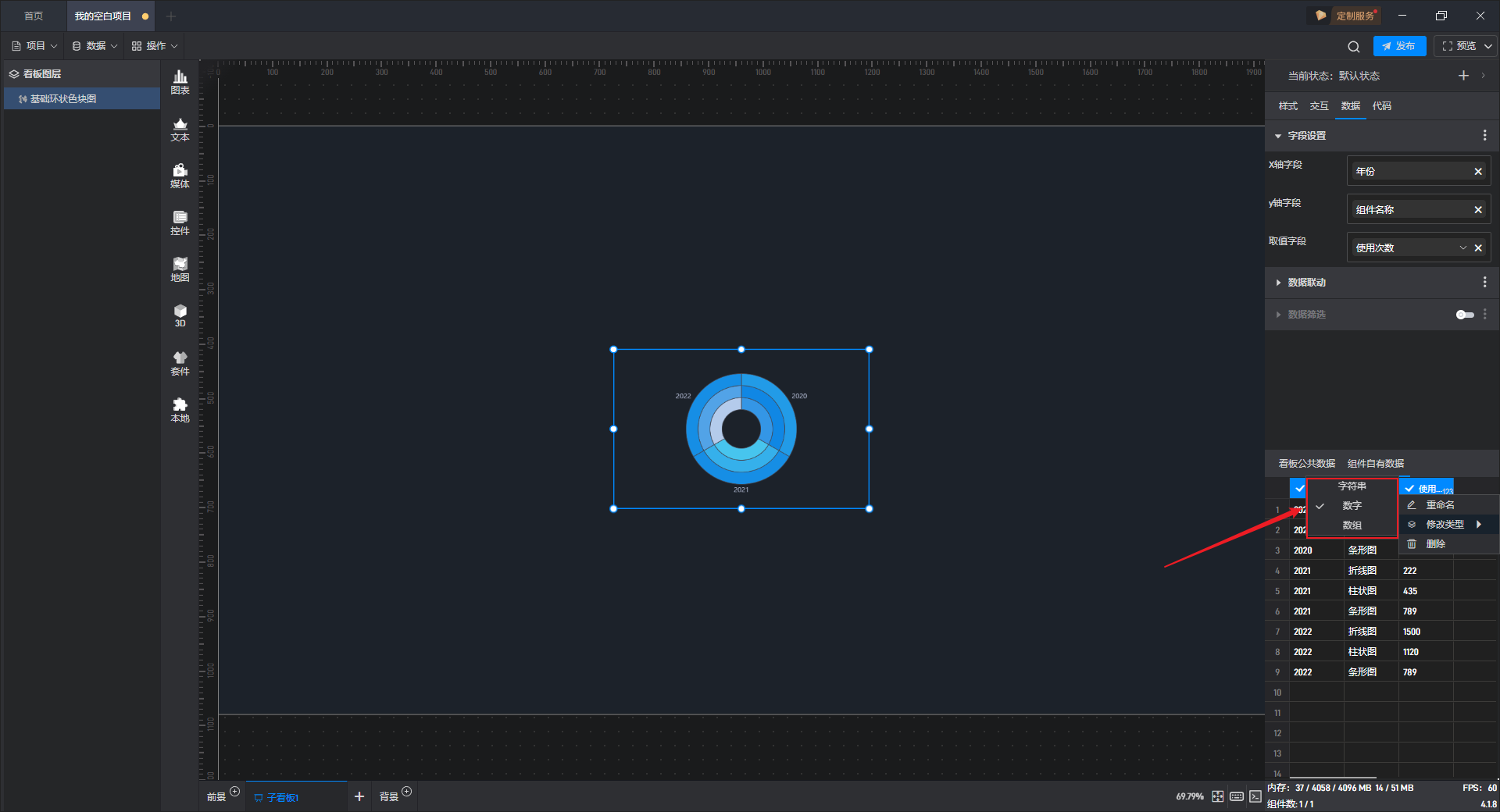Open 数据联动 section more options
This screenshot has width=1500, height=812.
tap(1484, 282)
